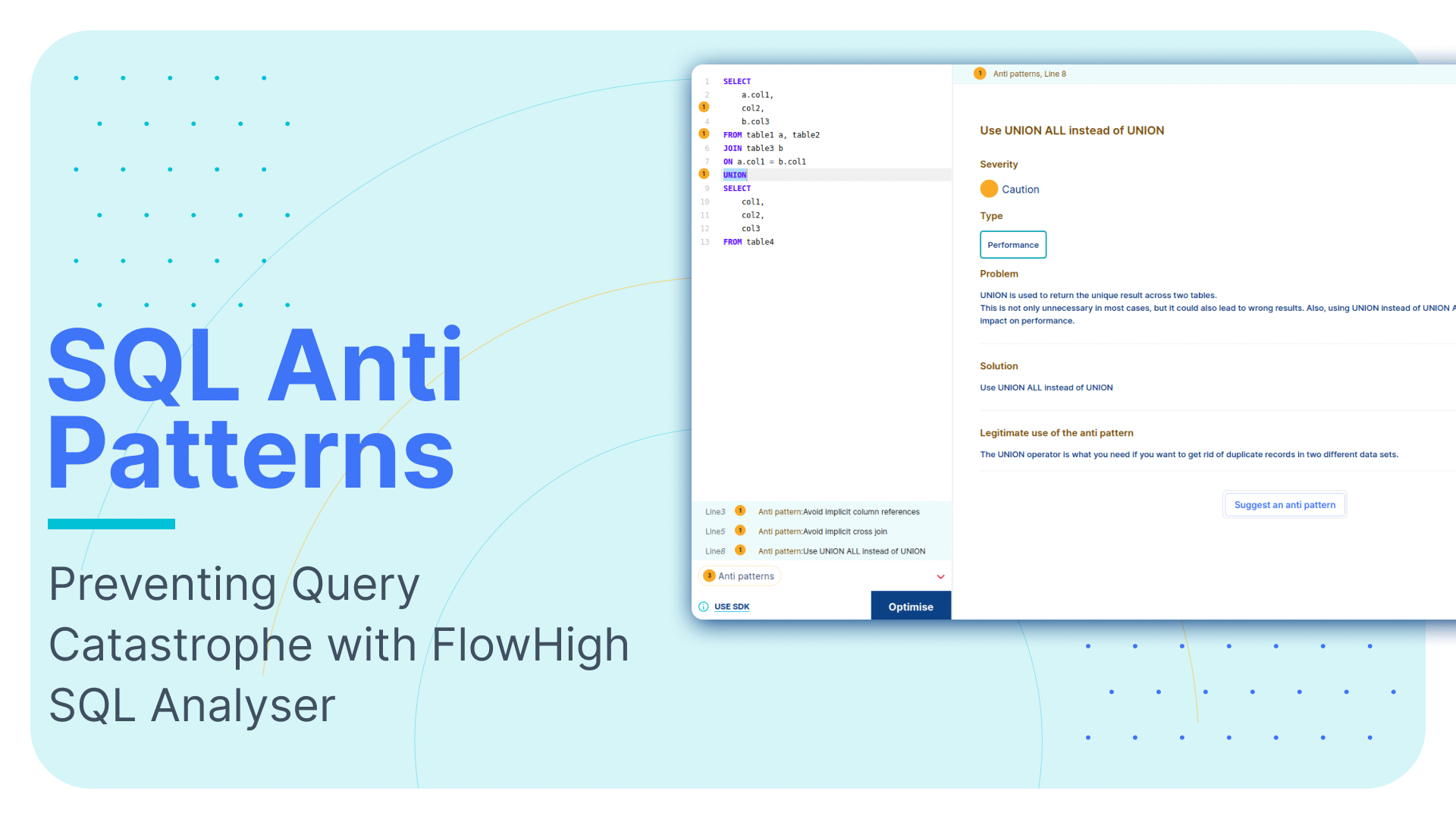Screen dimensions: 1456x819
Task: Click the Suggest an anti pattern button
Action: (1285, 505)
